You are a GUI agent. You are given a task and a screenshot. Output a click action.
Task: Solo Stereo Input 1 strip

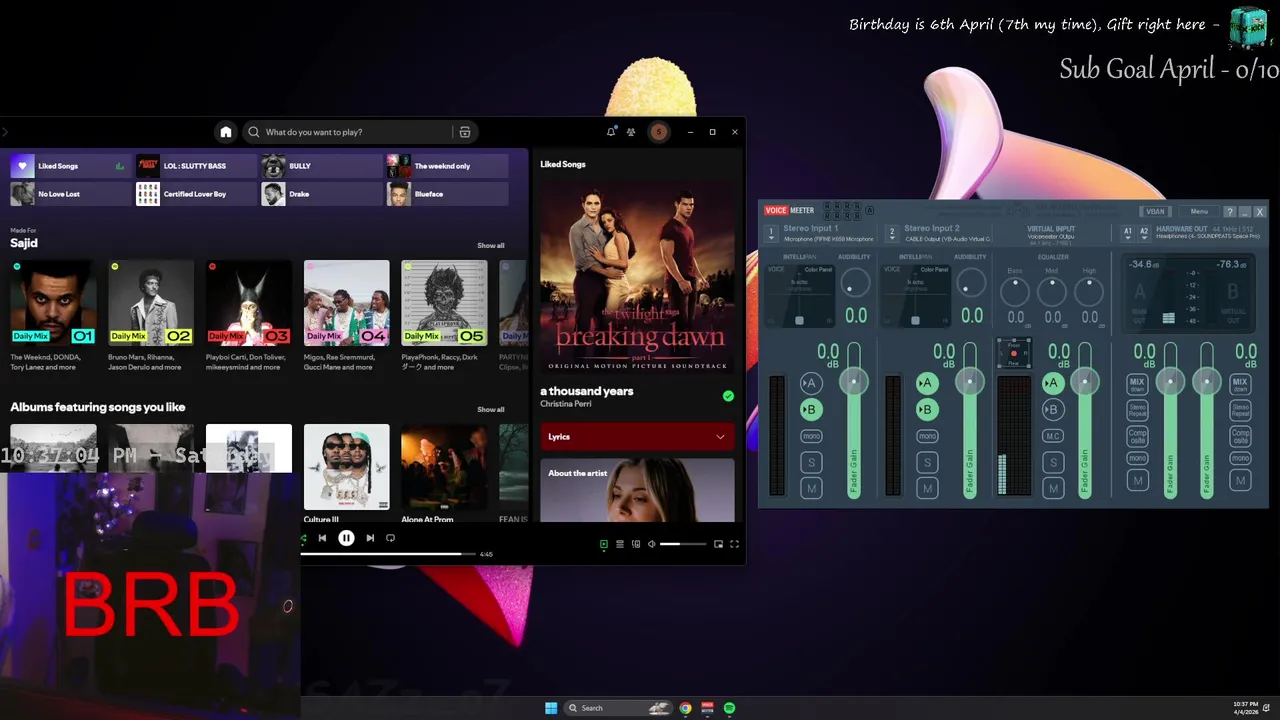[811, 462]
